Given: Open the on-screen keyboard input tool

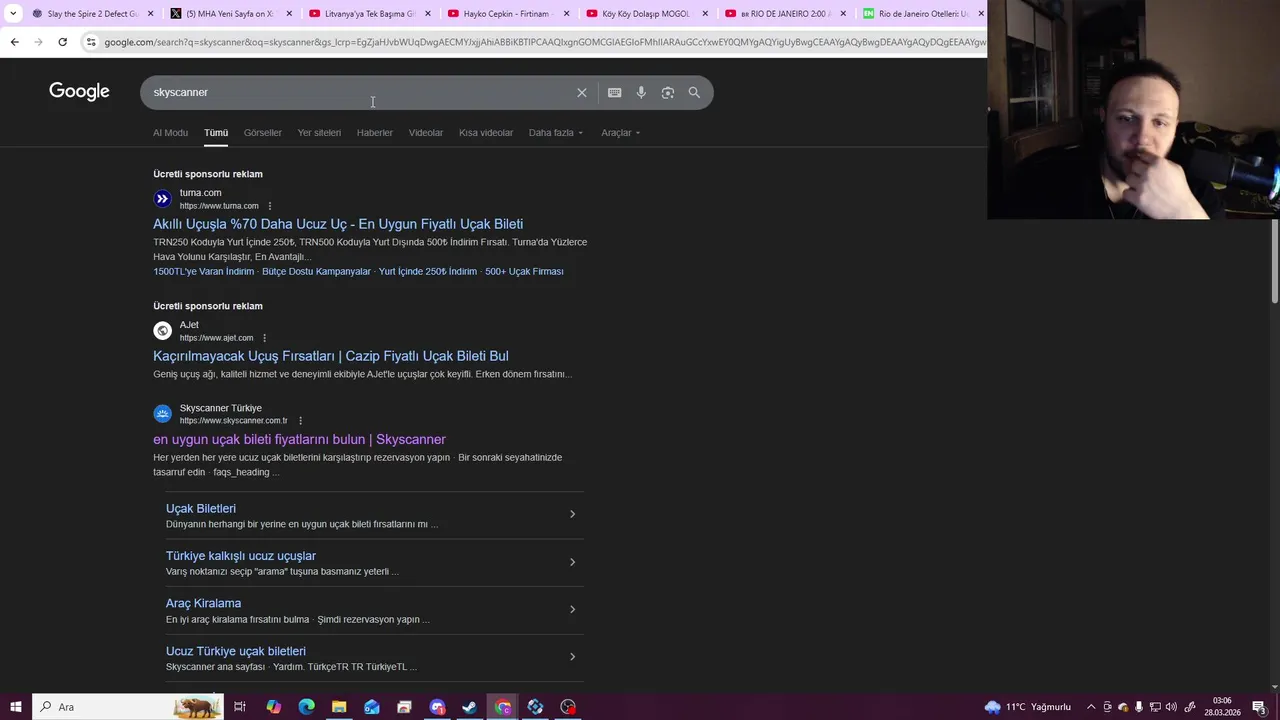Looking at the screenshot, I should [x=614, y=92].
